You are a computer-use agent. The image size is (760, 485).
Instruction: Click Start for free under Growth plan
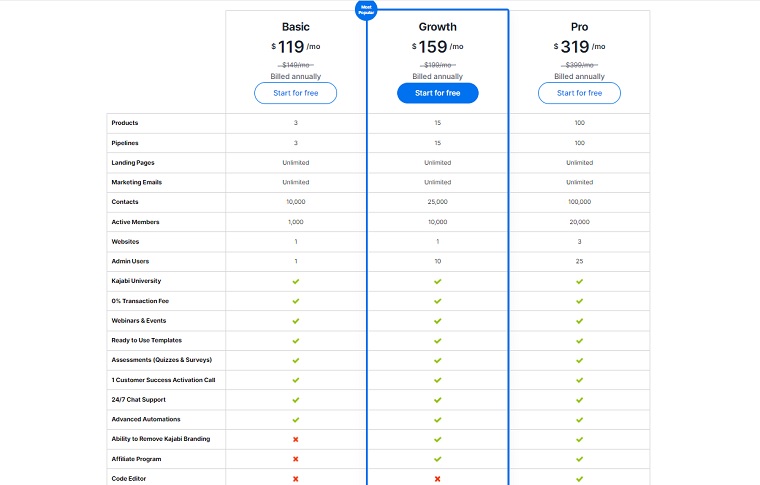[x=437, y=93]
